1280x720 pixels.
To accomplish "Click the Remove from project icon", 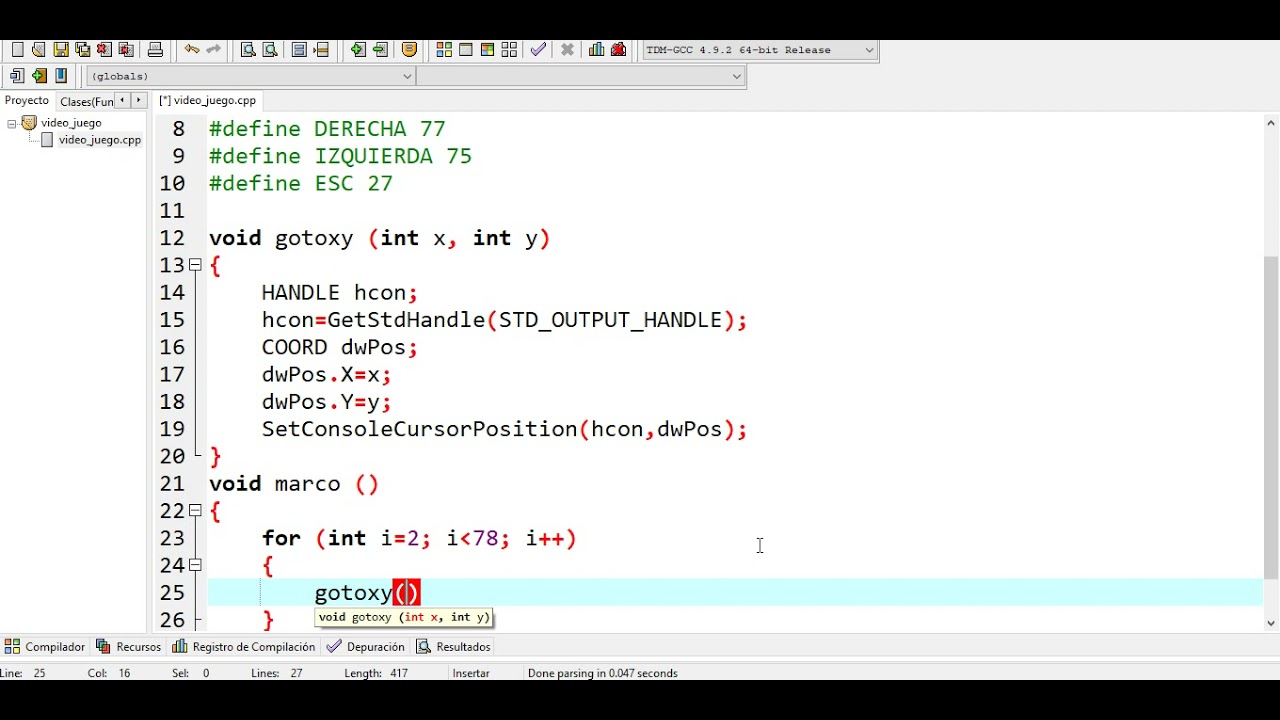I will [380, 50].
